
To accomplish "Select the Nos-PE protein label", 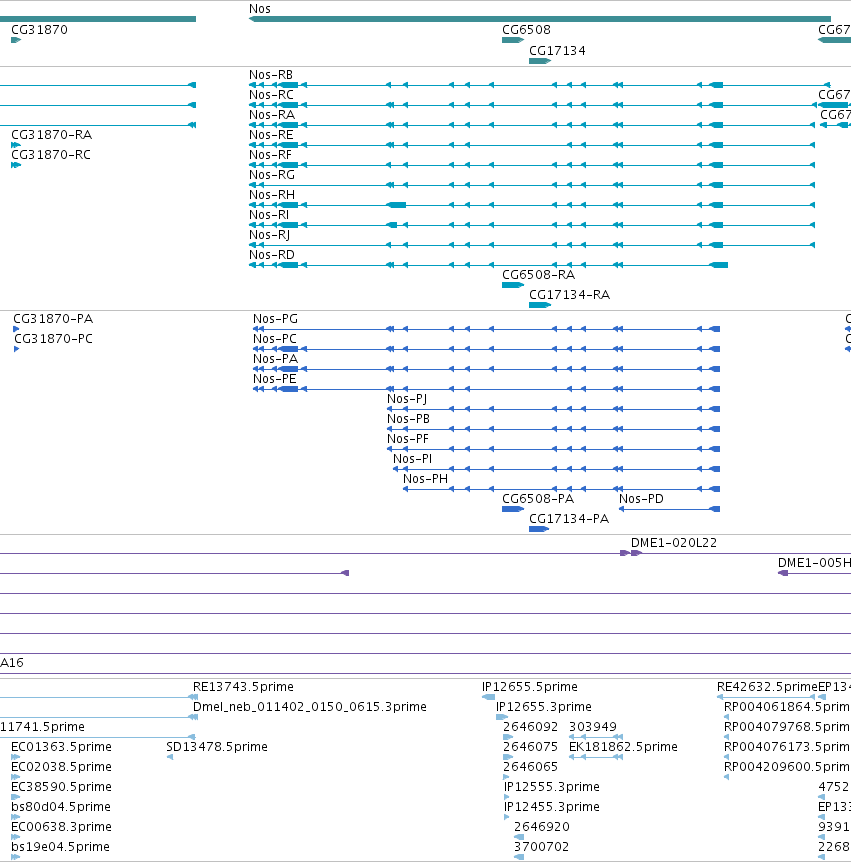I will point(275,379).
